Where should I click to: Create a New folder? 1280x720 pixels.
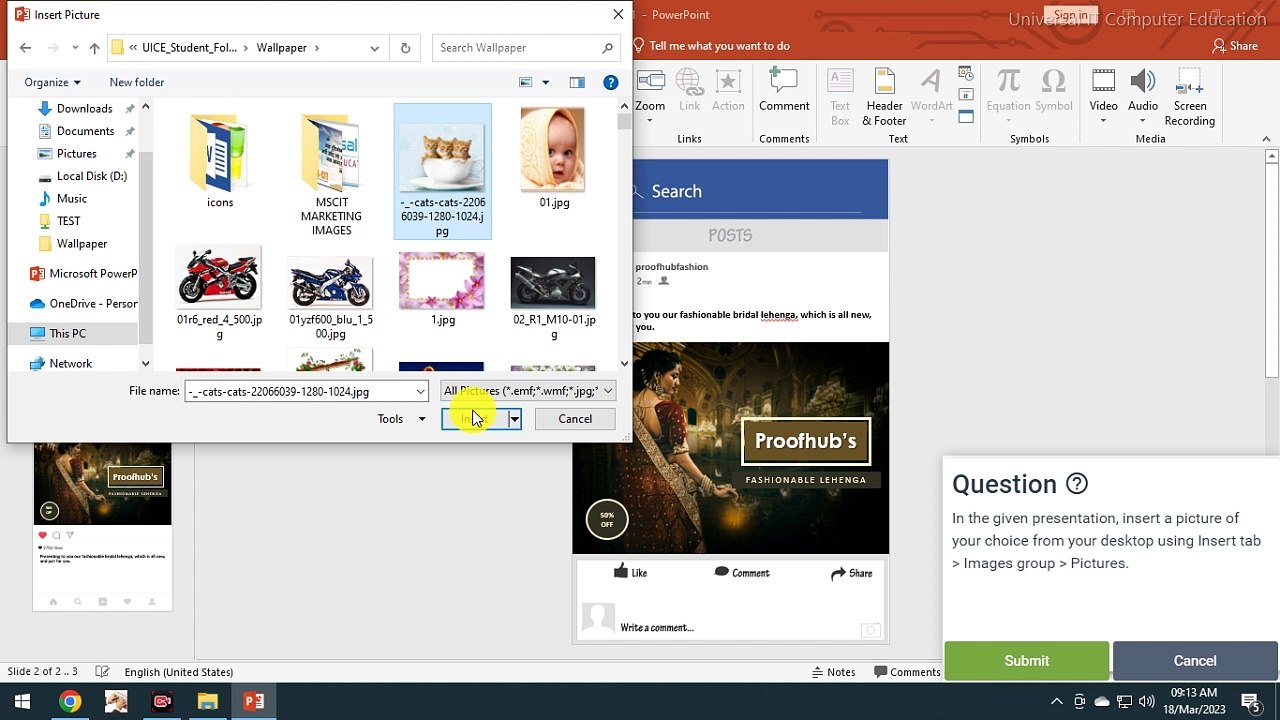coord(137,82)
